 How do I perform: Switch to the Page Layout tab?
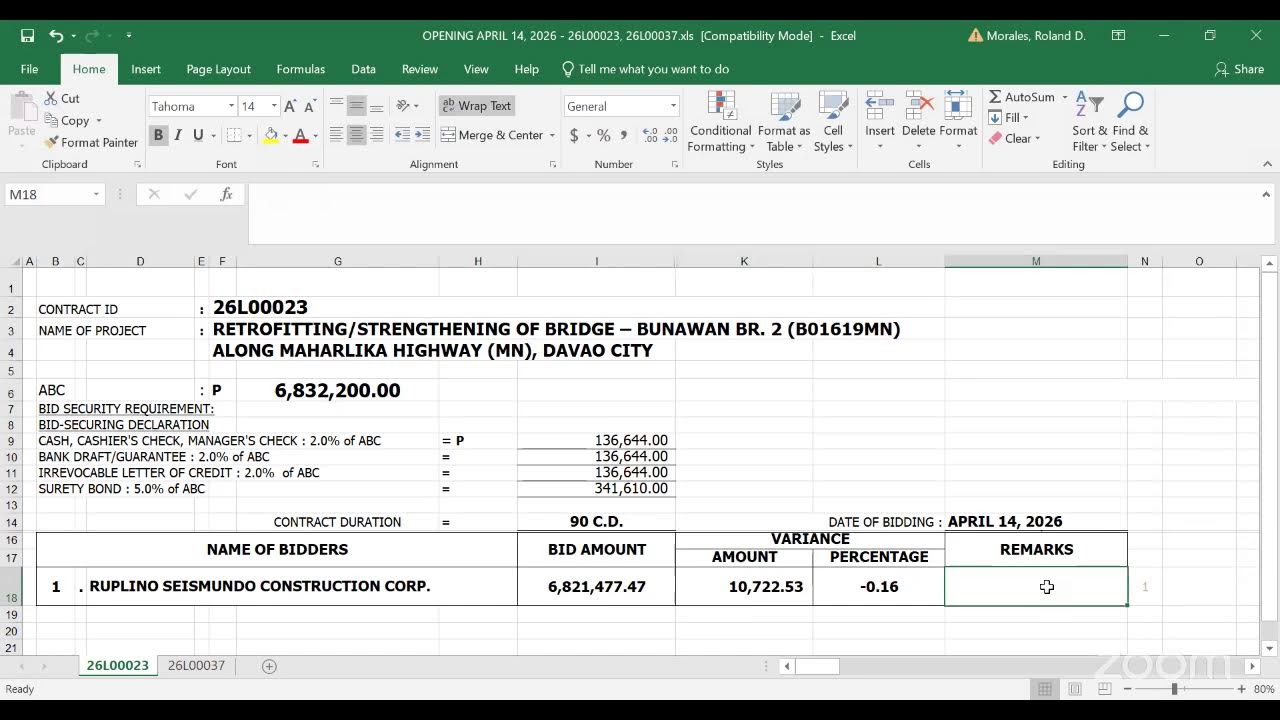[x=218, y=69]
